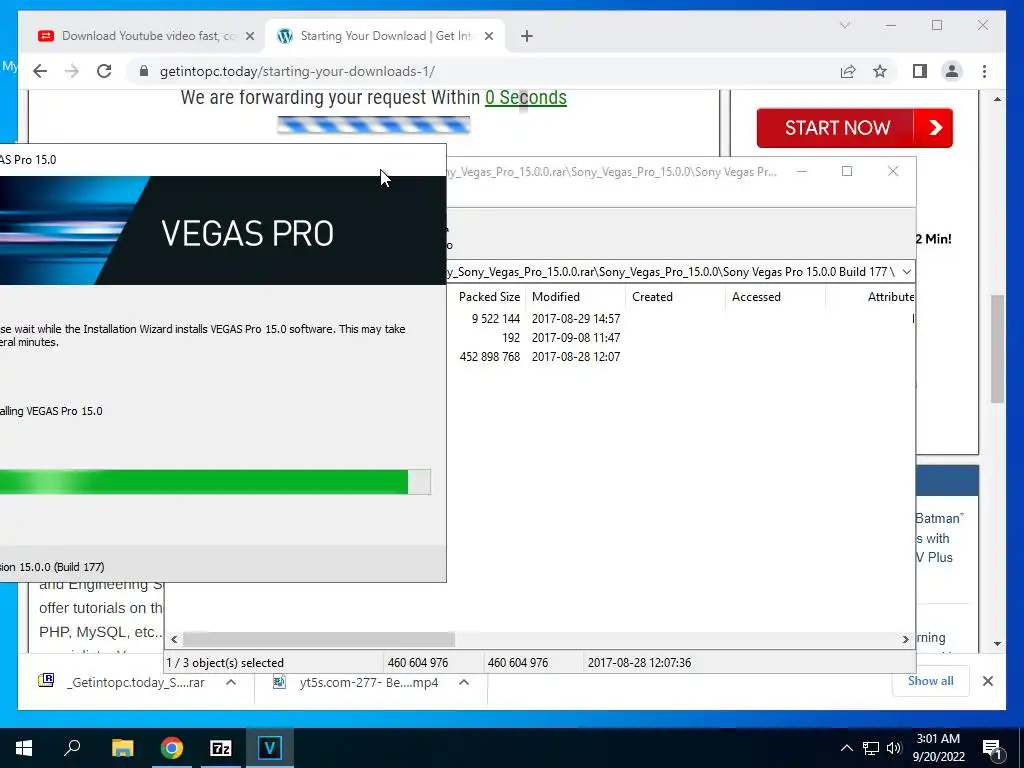
Task: Close the Download Youtube video tab
Action: pyautogui.click(x=249, y=37)
